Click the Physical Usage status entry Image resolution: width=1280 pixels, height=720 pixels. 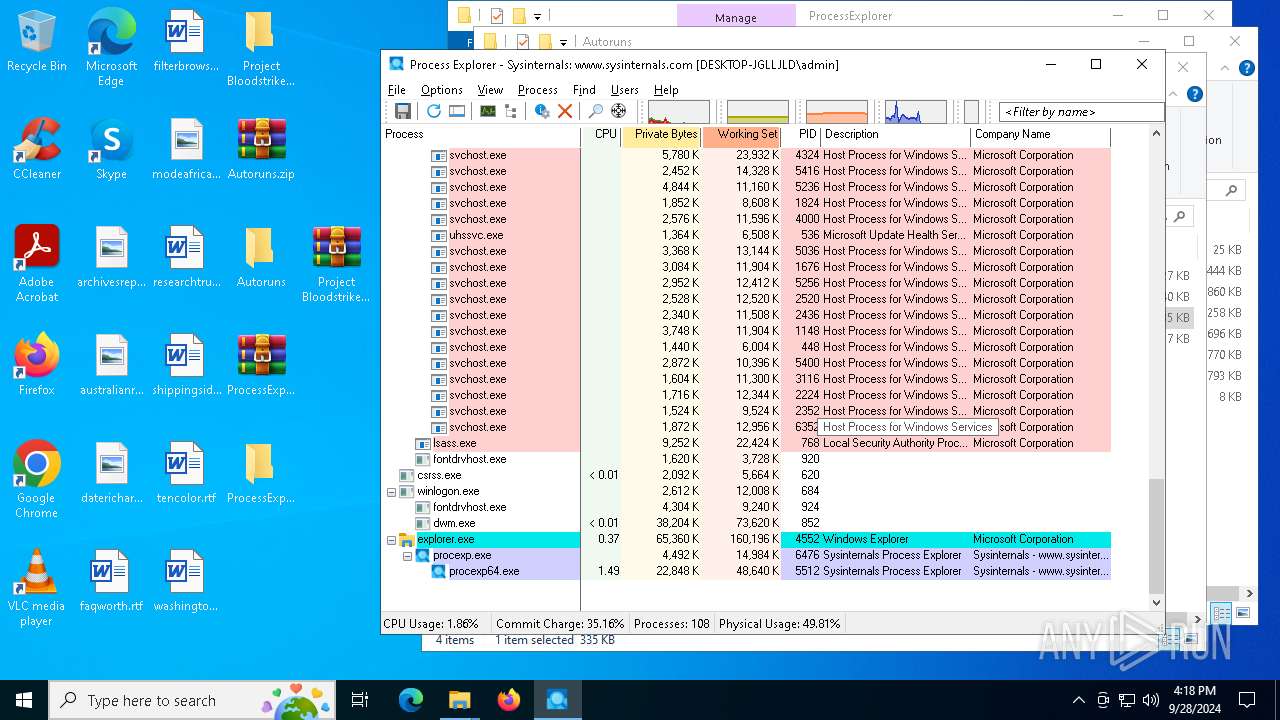click(x=779, y=623)
